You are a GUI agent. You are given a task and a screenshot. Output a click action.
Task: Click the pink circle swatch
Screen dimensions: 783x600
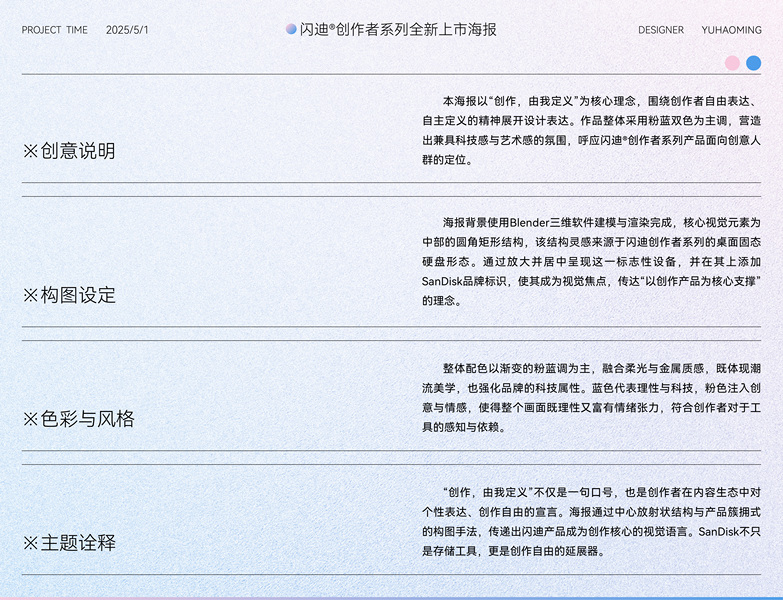click(x=732, y=63)
